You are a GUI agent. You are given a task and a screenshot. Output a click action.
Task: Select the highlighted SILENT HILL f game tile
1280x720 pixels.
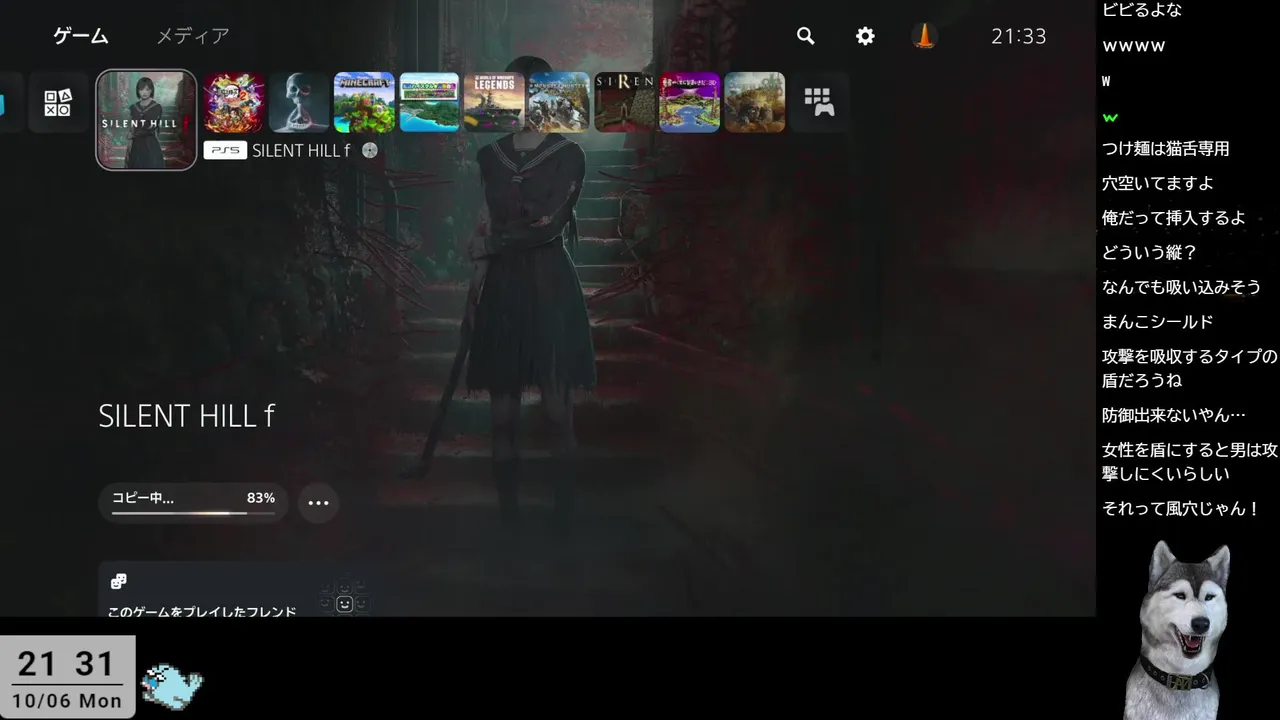click(146, 119)
